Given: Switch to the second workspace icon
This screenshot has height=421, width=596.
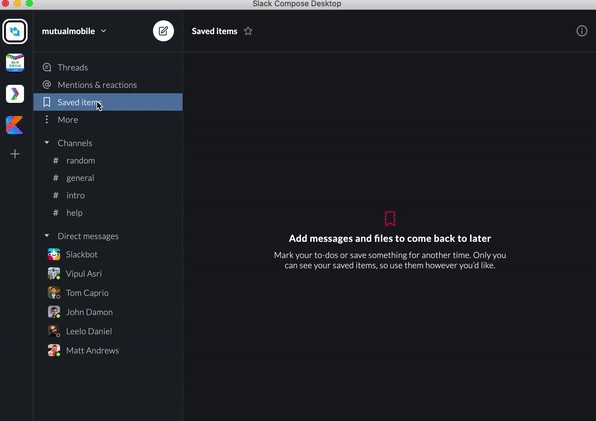Looking at the screenshot, I should pos(15,63).
